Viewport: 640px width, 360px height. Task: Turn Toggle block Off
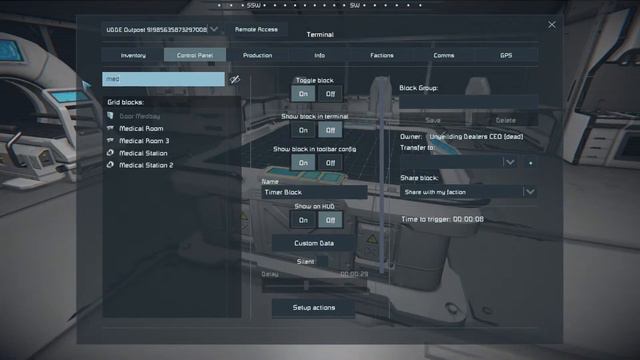(330, 94)
